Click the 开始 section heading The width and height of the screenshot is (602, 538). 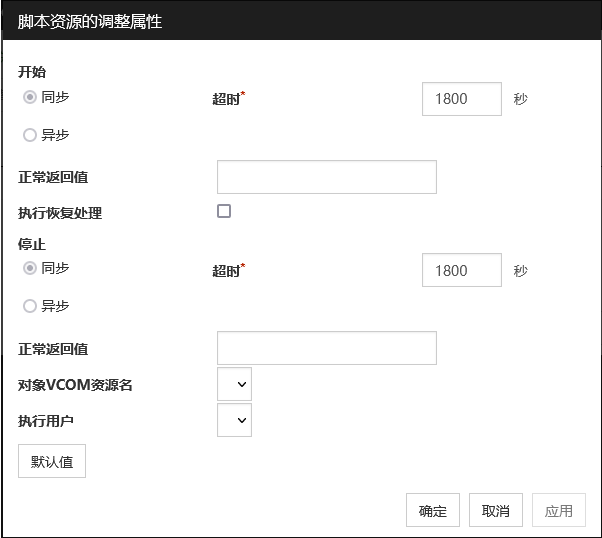click(x=32, y=72)
